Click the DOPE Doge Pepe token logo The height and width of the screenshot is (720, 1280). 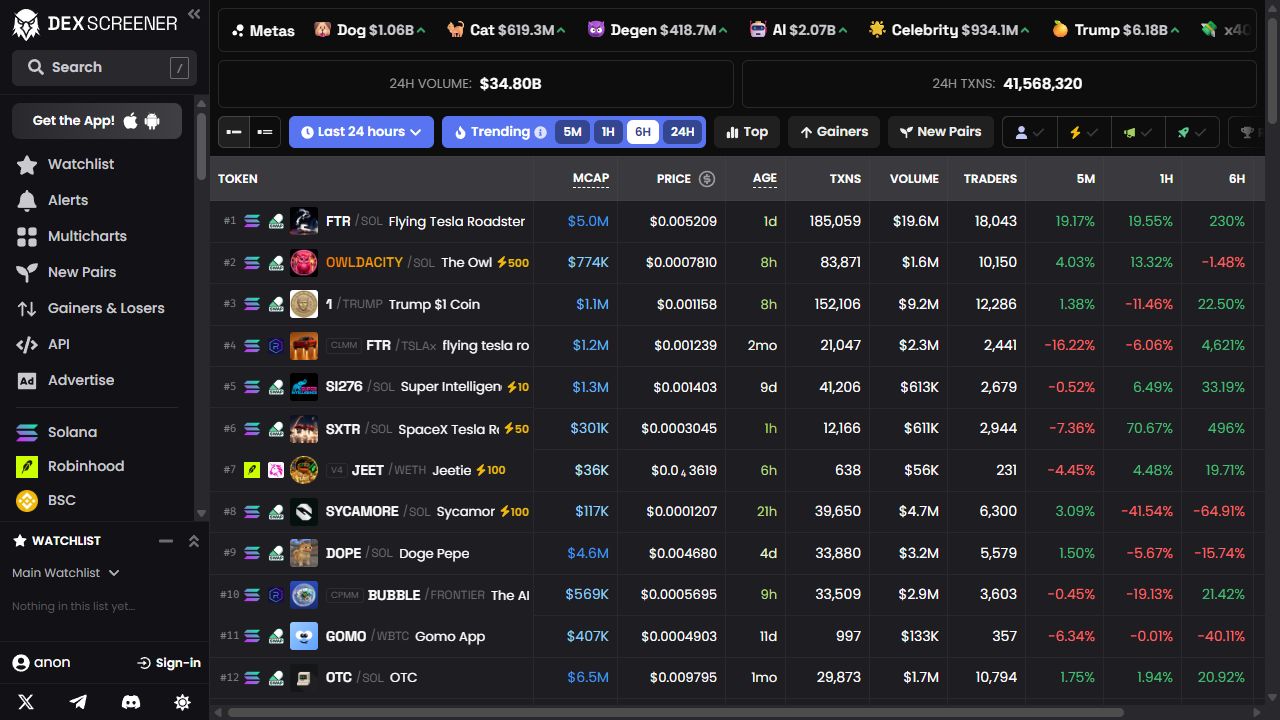click(x=304, y=553)
